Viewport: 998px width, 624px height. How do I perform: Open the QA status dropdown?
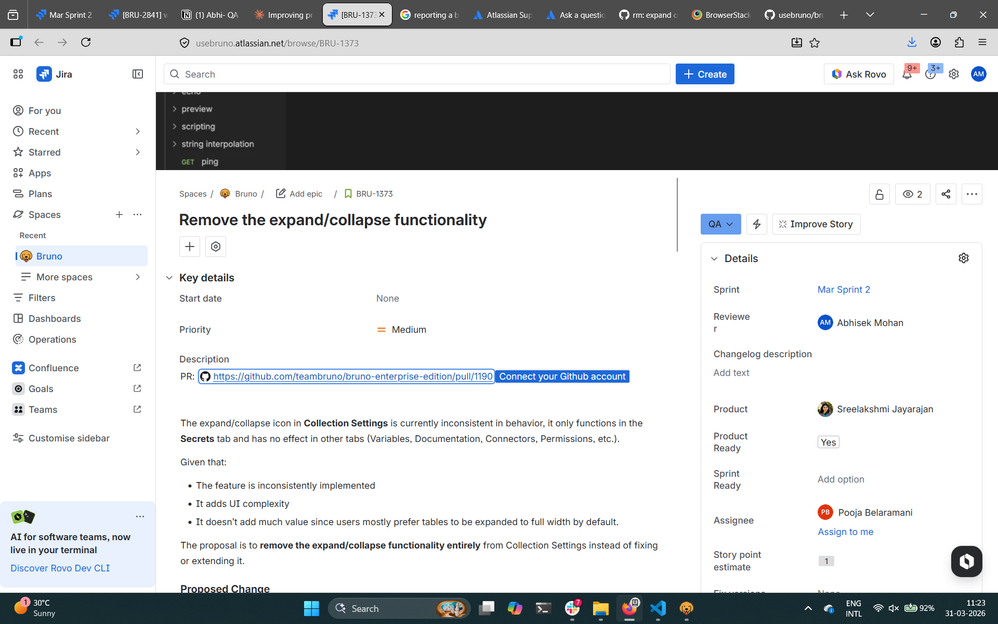(720, 224)
